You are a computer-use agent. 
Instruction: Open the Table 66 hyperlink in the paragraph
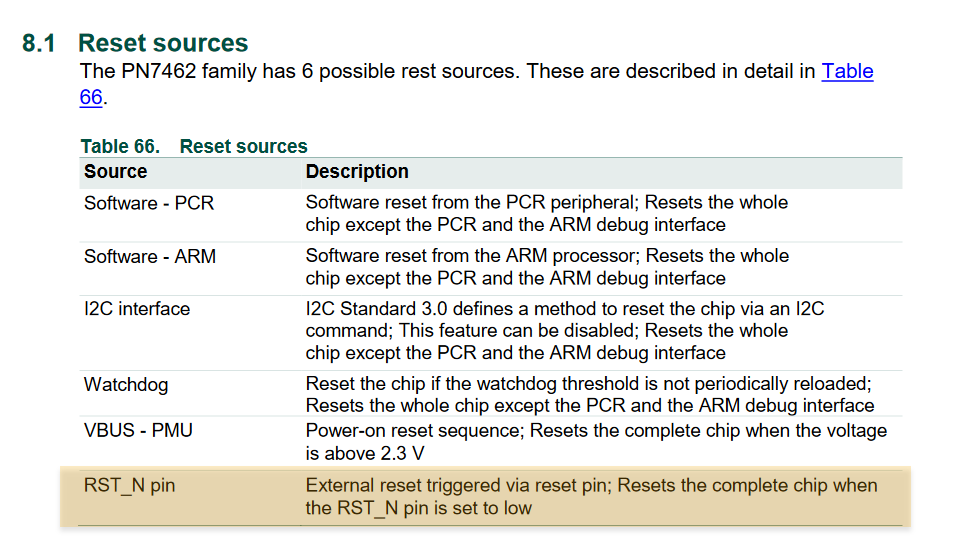(847, 72)
